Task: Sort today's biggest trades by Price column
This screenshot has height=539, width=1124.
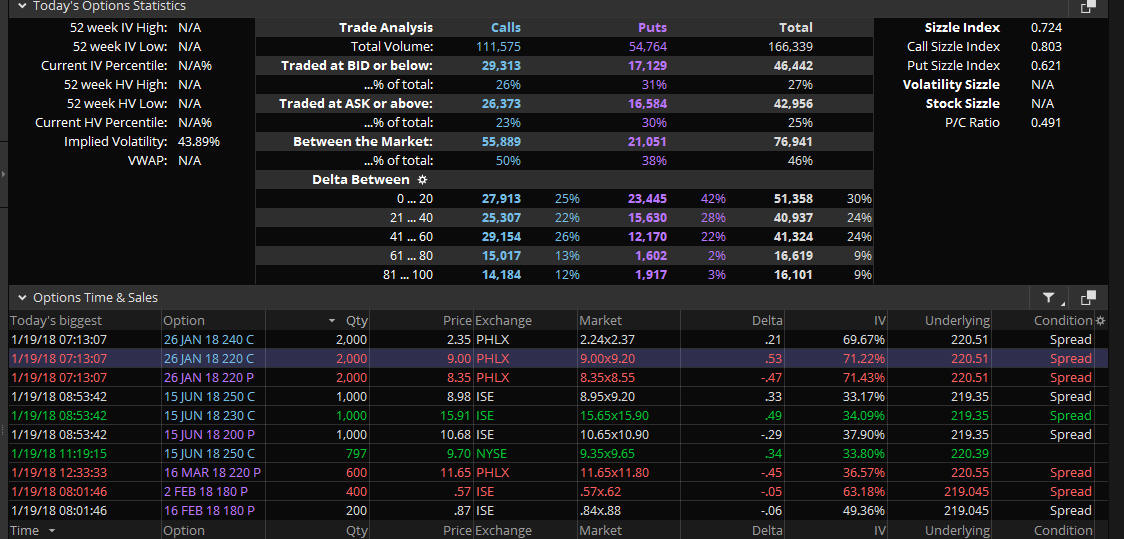Action: 456,321
